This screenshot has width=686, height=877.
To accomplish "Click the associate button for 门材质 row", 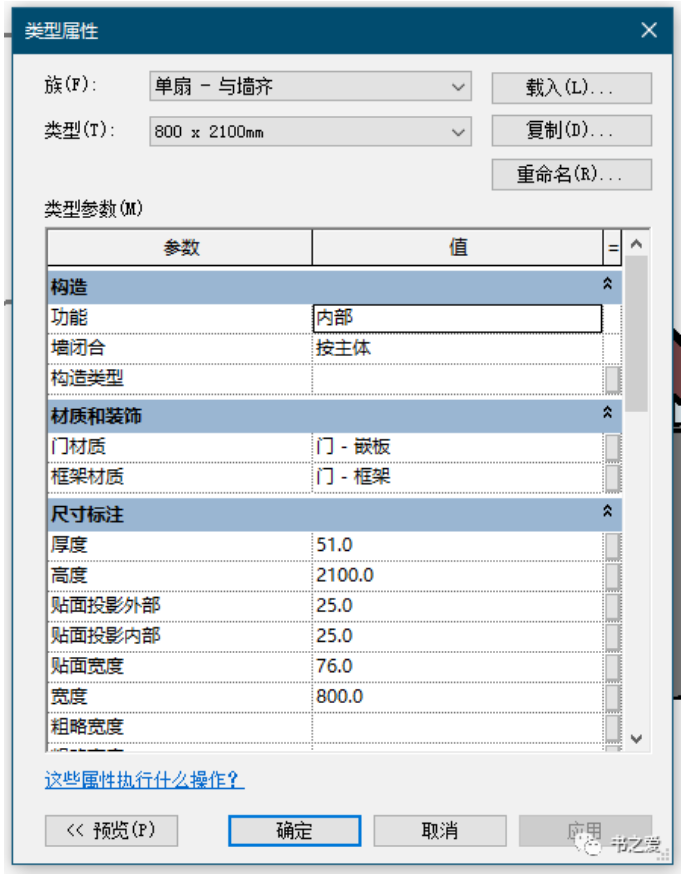I will (613, 447).
